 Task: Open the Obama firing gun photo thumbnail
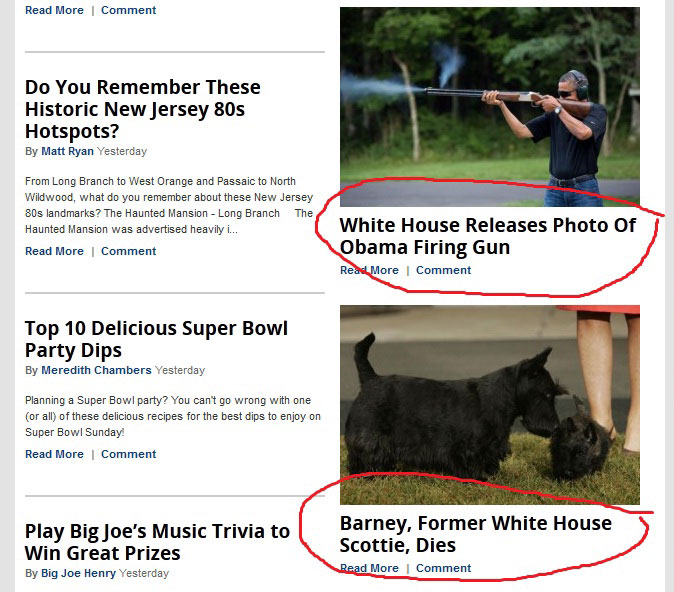[490, 107]
